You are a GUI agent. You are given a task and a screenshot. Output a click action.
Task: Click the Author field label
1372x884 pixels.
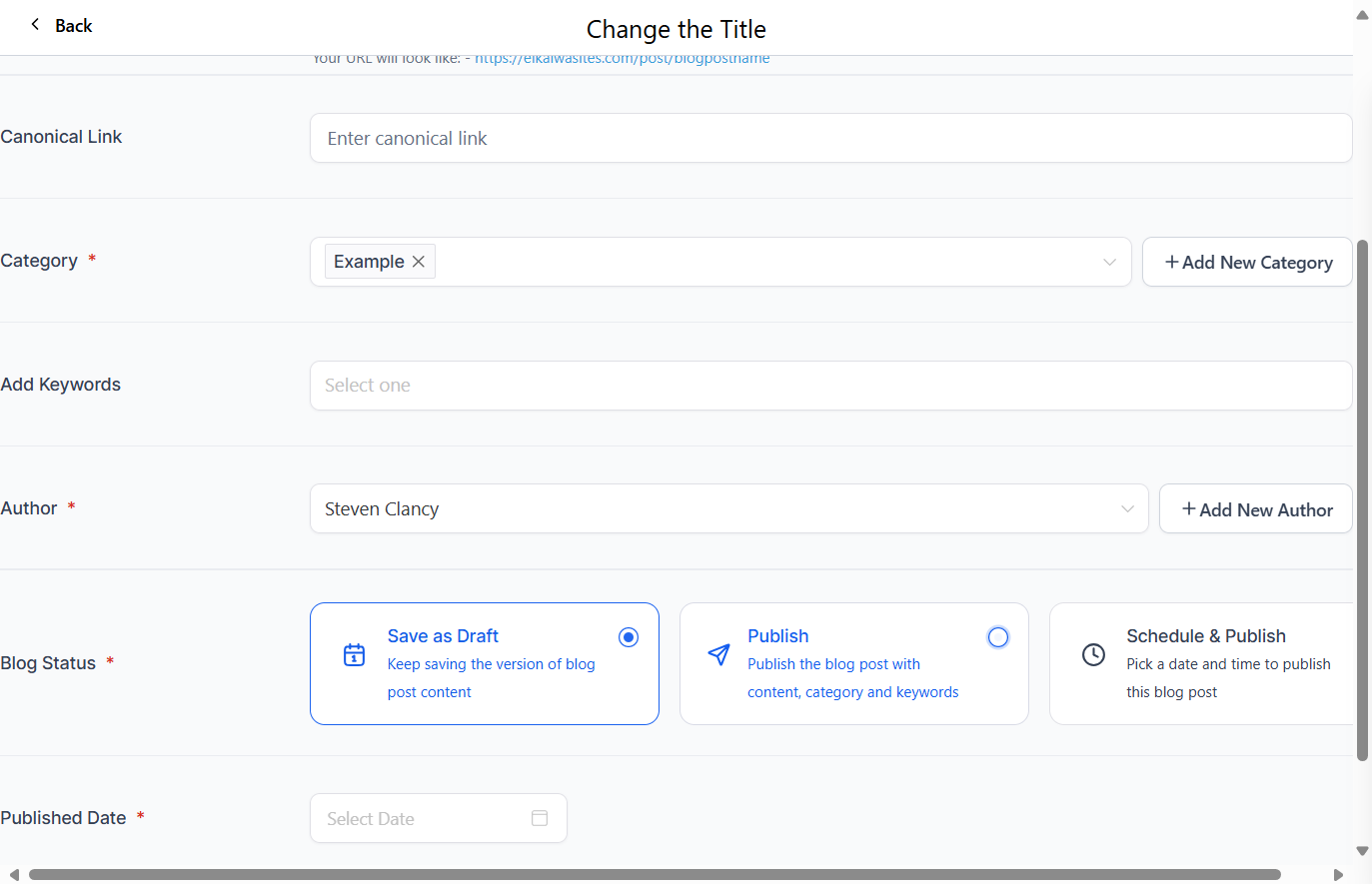click(29, 508)
